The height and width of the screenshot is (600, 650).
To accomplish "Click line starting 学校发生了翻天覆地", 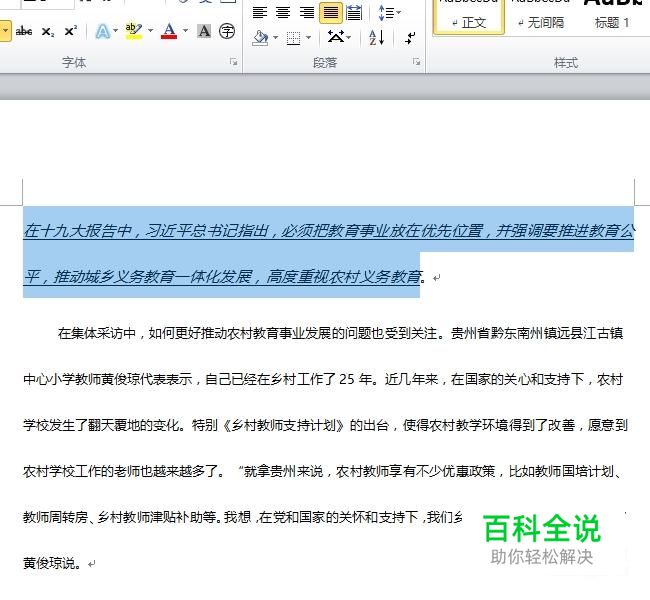I will pyautogui.click(x=326, y=425).
